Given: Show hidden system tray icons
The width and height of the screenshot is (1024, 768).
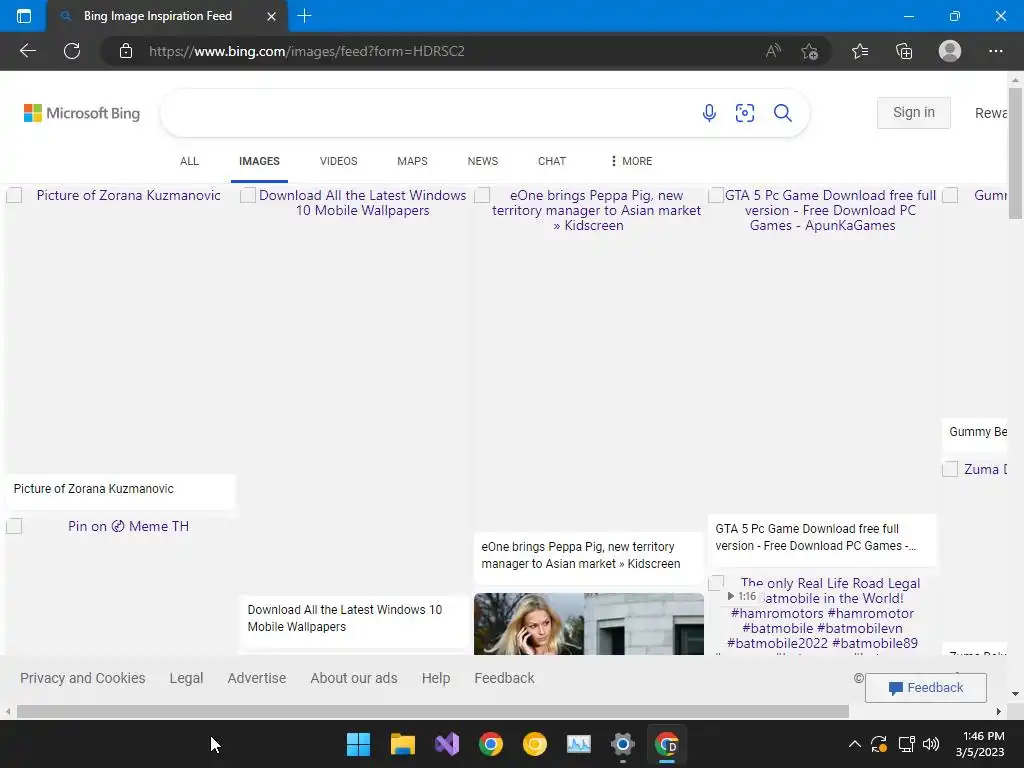Looking at the screenshot, I should coord(854,744).
